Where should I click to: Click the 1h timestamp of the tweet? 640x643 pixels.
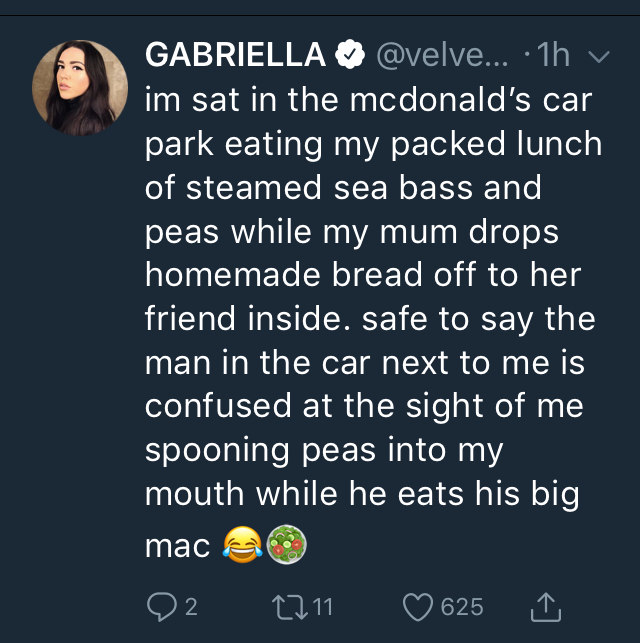[551, 57]
